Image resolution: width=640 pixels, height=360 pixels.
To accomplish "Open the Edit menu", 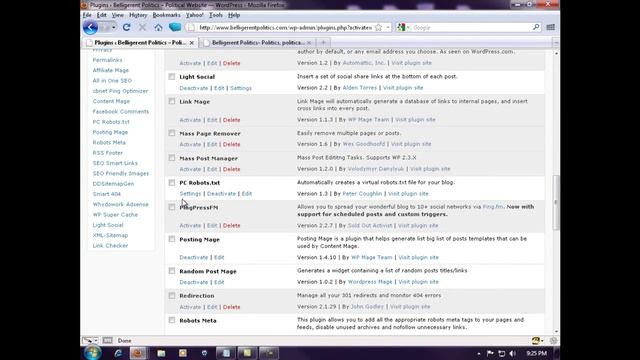I will tap(101, 15).
